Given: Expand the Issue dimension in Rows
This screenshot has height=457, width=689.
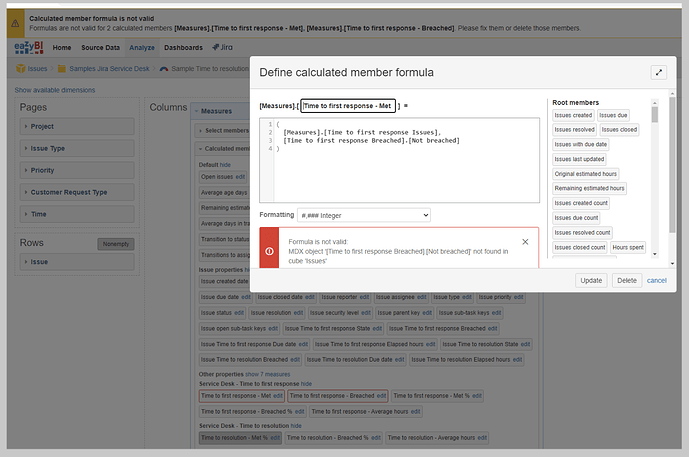Looking at the screenshot, I should coord(77,261).
